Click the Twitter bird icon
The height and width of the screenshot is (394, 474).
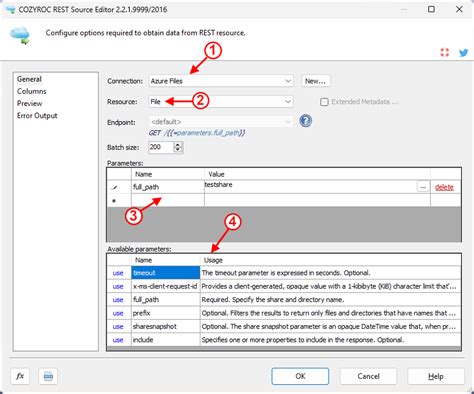coord(463,53)
